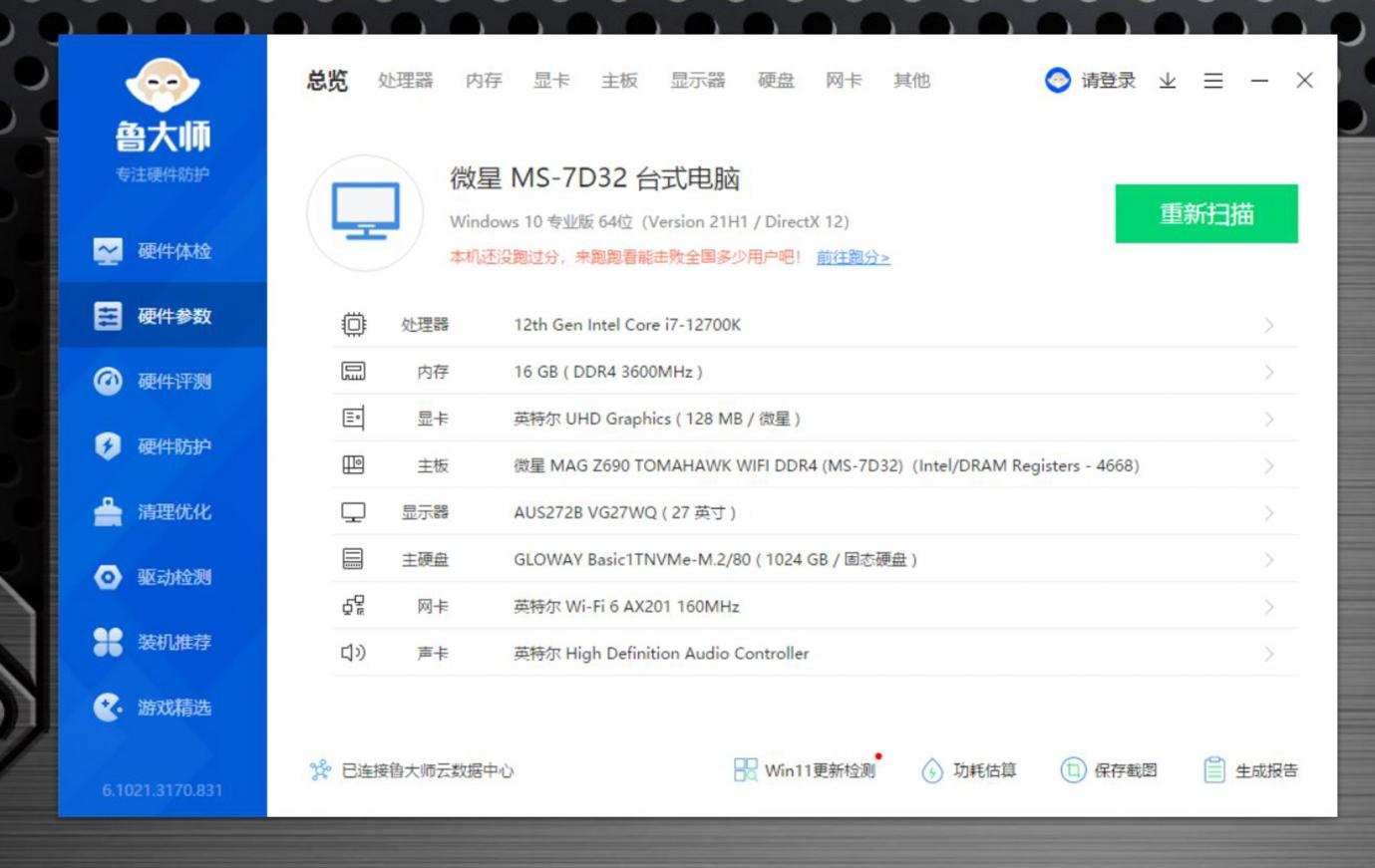Image resolution: width=1375 pixels, height=868 pixels.
Task: Switch to the 显卡 graphics card tab
Action: point(552,81)
